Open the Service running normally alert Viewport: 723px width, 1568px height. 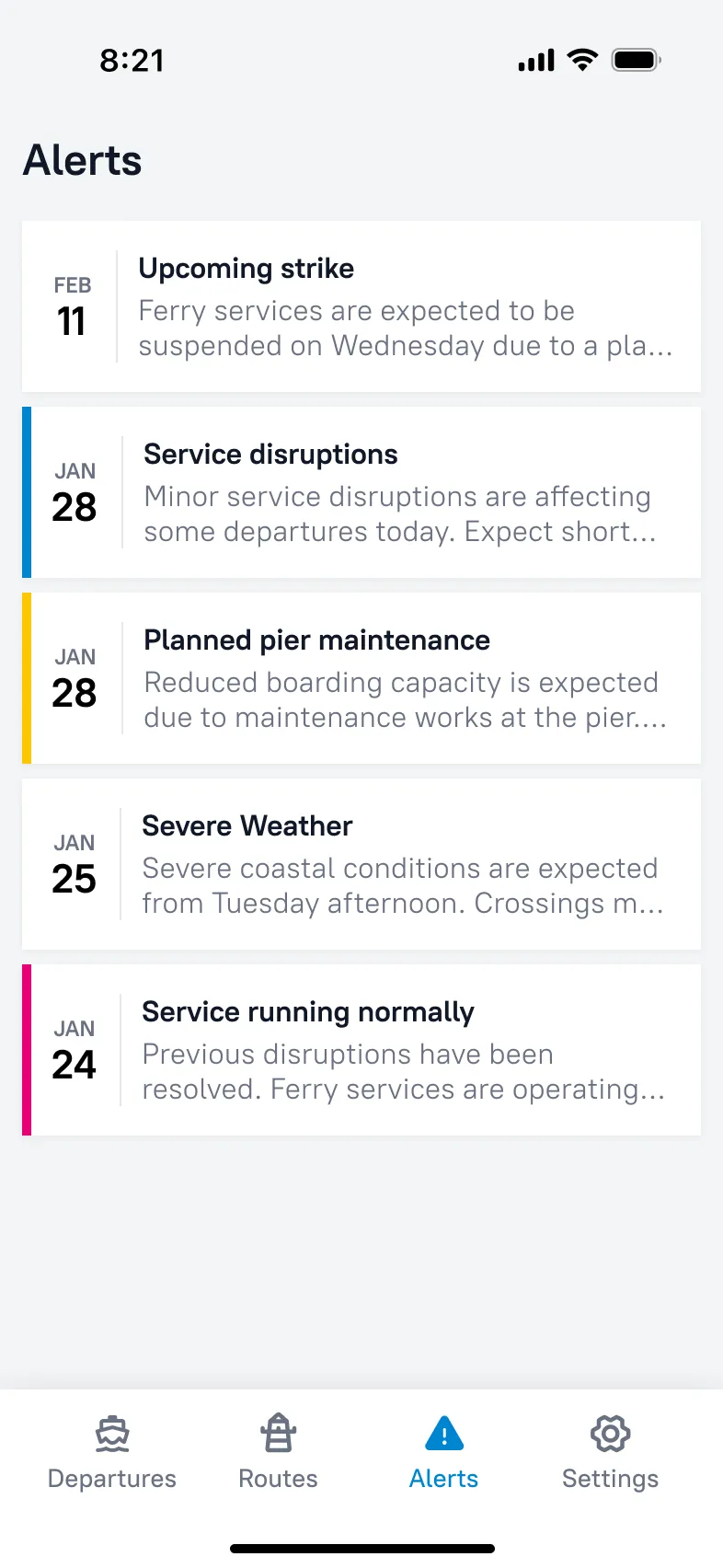(x=361, y=1049)
